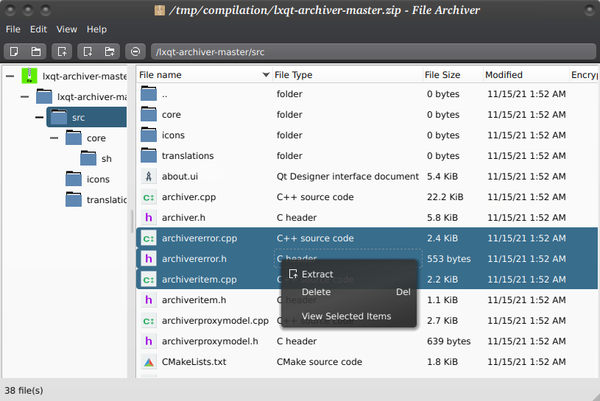Image resolution: width=600 pixels, height=401 pixels.
Task: Sort by File Size column header
Action: pyautogui.click(x=442, y=75)
